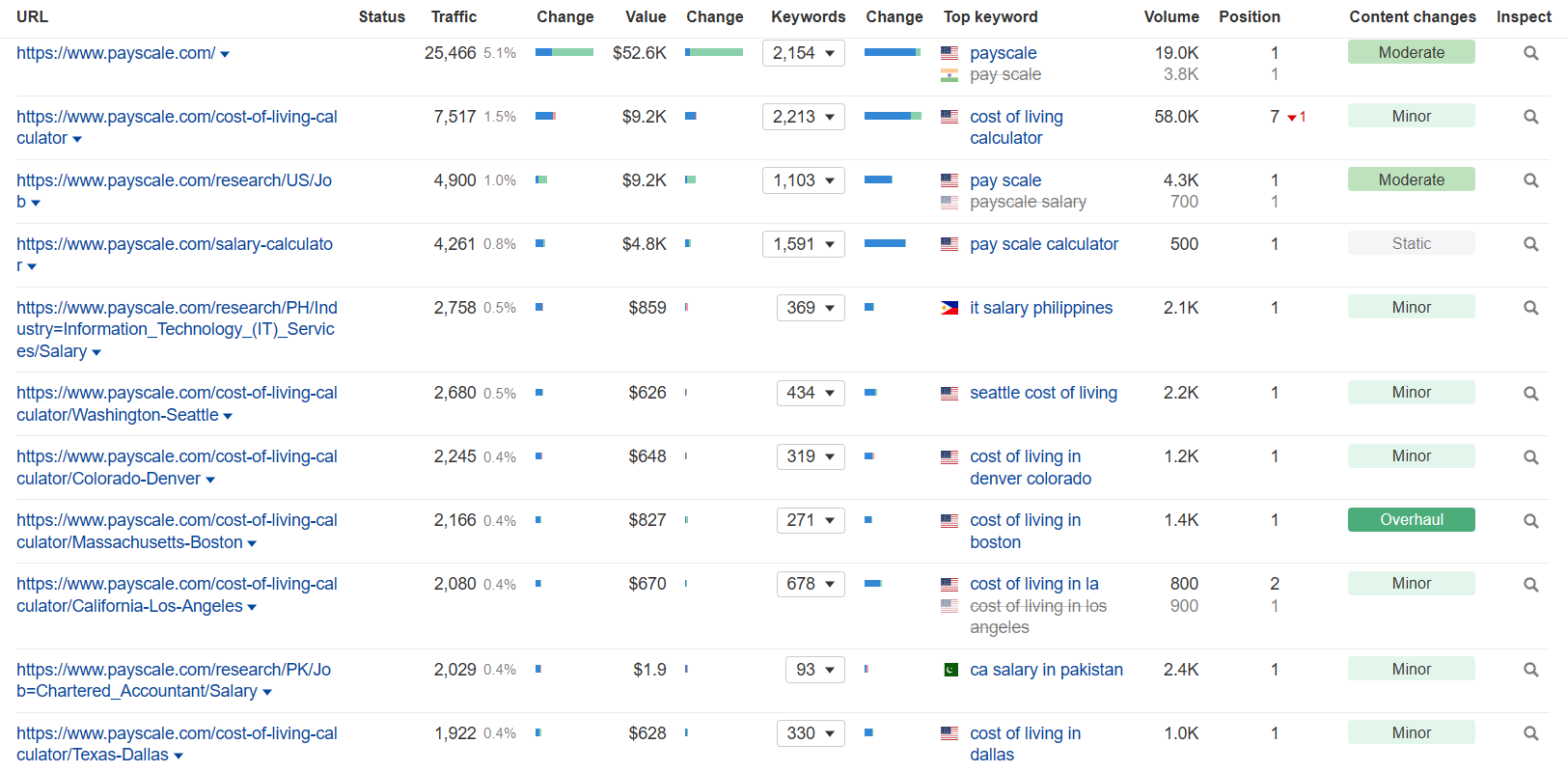Open the 369 keywords dropdown
The width and height of the screenshot is (1568, 772).
[811, 308]
